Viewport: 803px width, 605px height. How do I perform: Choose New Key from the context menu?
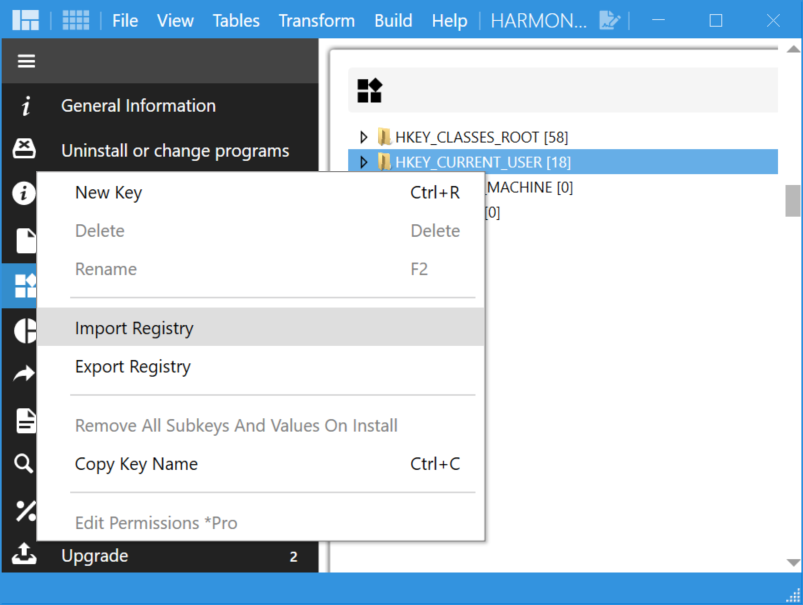click(x=261, y=193)
